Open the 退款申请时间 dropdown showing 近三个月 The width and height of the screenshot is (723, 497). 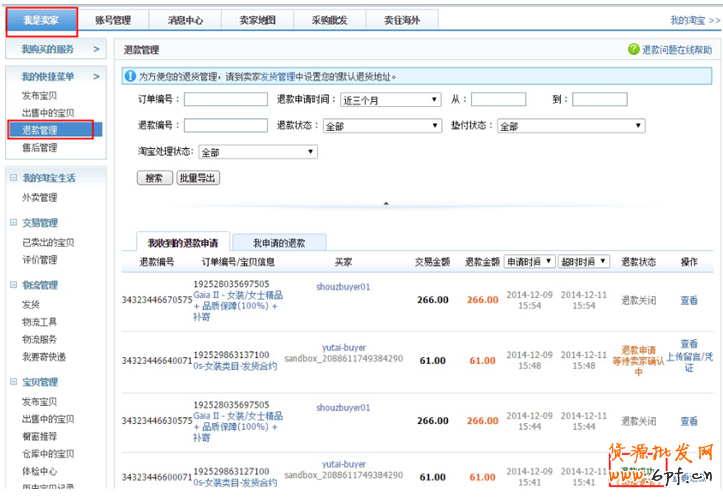[x=390, y=100]
